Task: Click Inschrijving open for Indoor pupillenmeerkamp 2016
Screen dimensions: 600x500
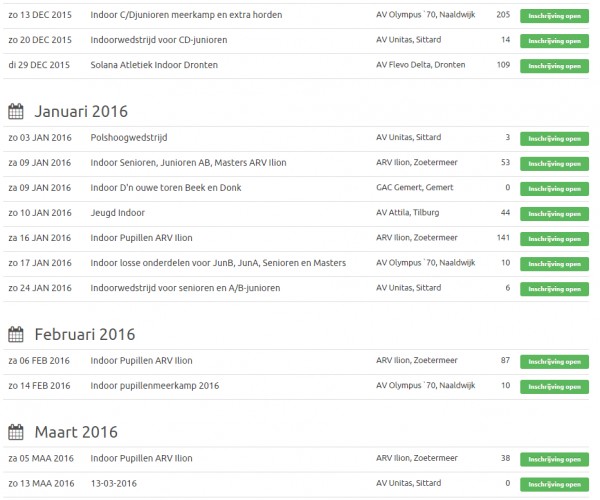Action: click(553, 386)
